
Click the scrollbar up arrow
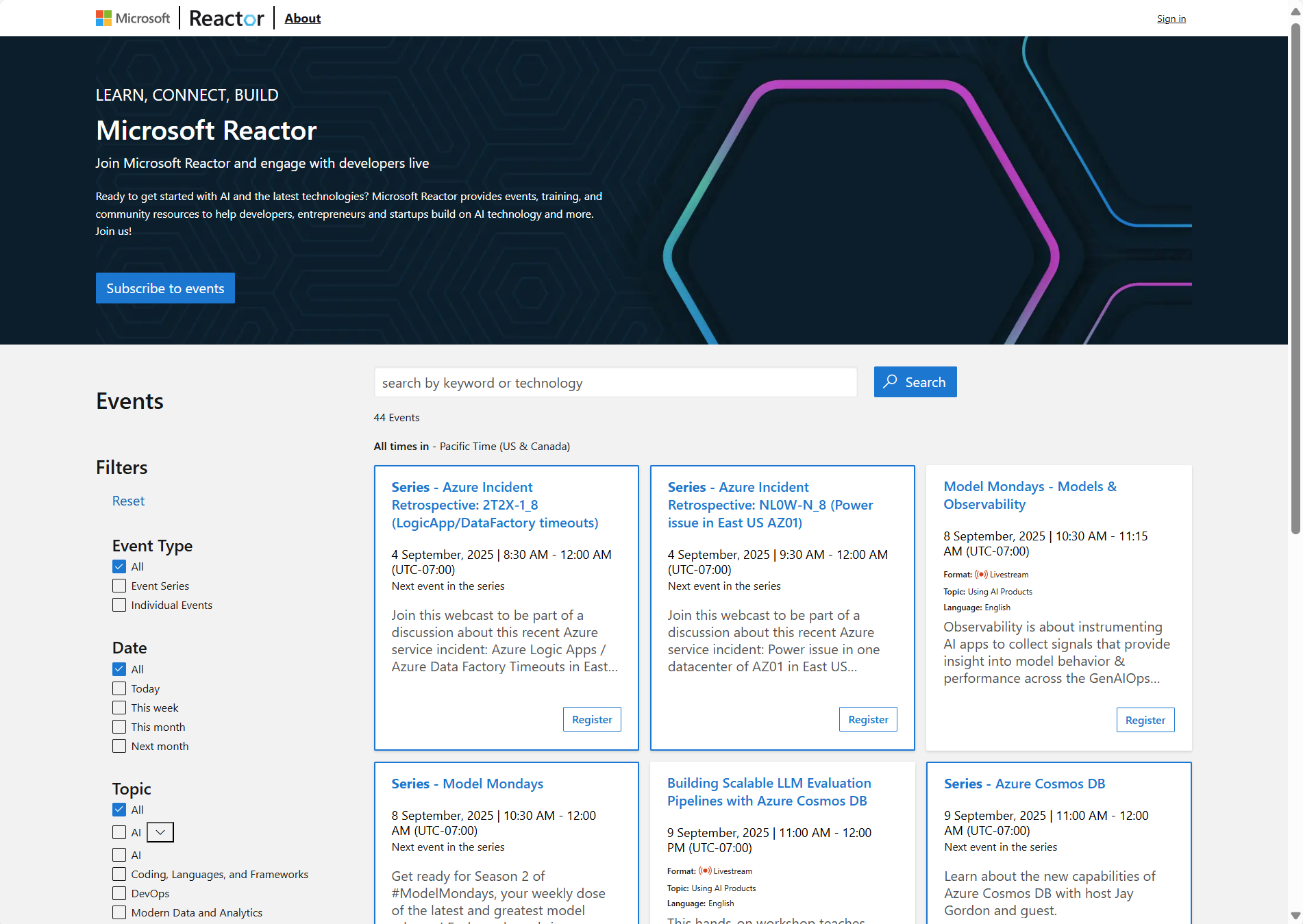tap(1295, 12)
